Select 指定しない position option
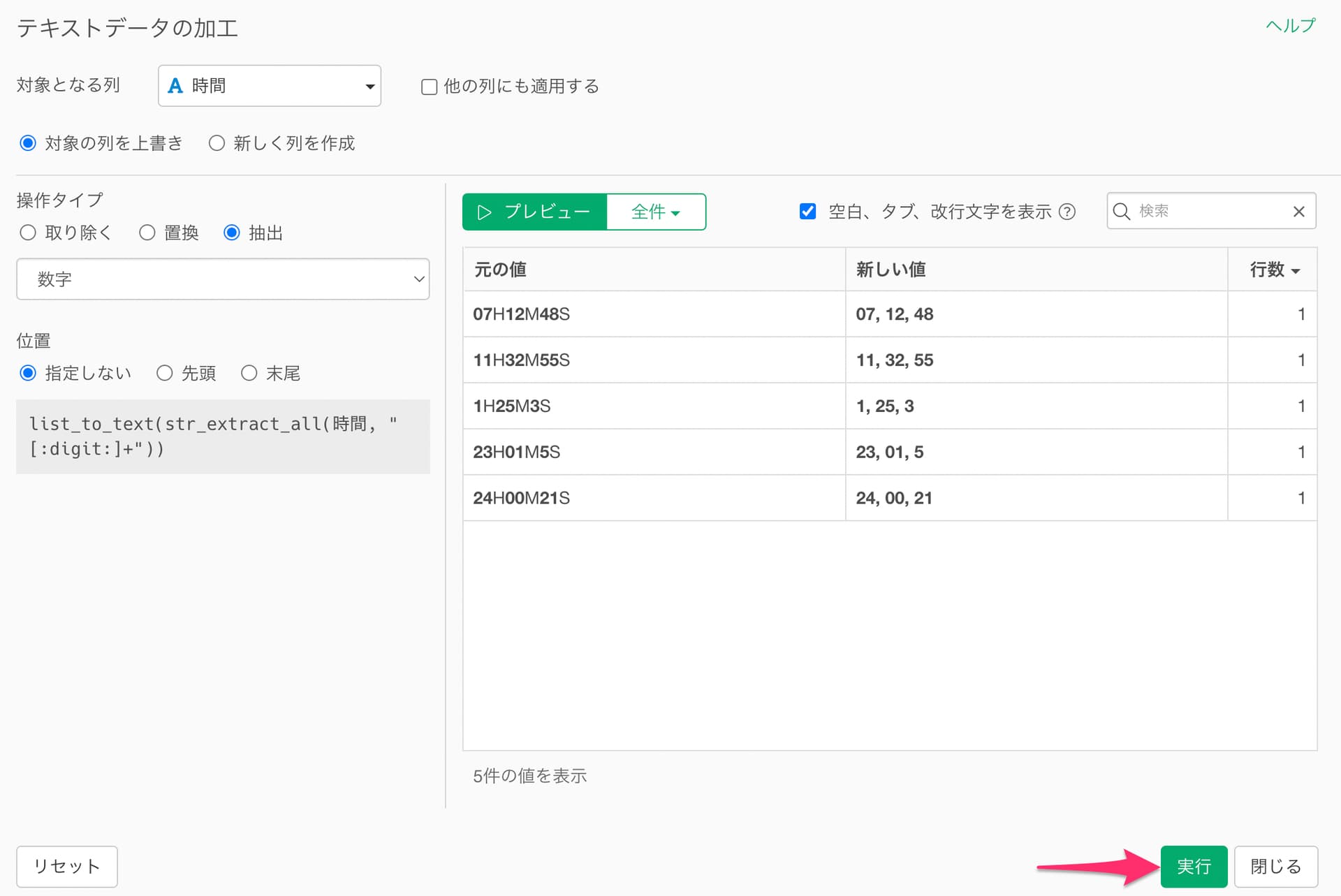This screenshot has width=1341, height=896. click(x=28, y=373)
